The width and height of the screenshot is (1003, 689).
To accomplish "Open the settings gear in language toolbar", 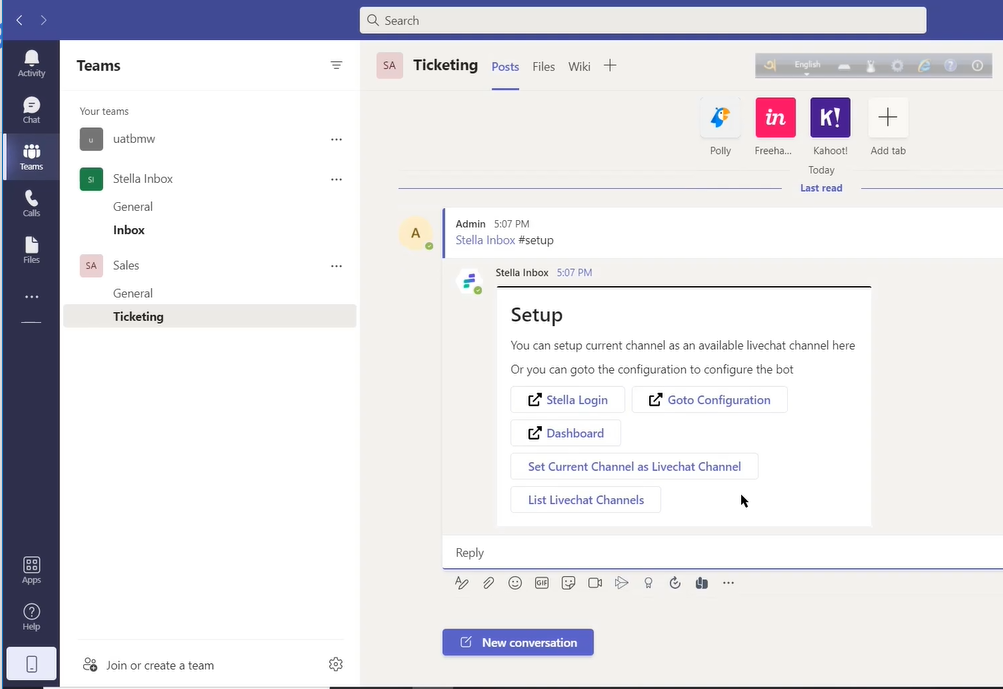I will coord(897,66).
